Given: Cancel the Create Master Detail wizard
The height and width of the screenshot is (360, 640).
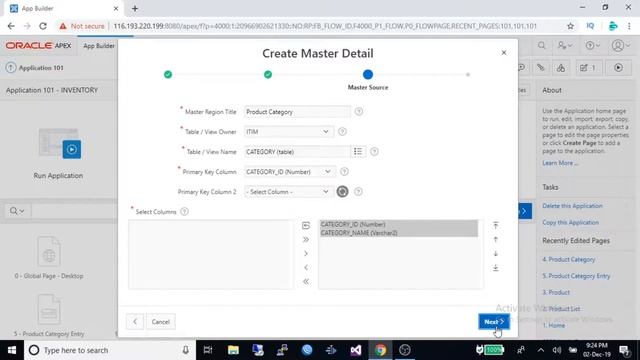Looking at the screenshot, I should (x=160, y=322).
